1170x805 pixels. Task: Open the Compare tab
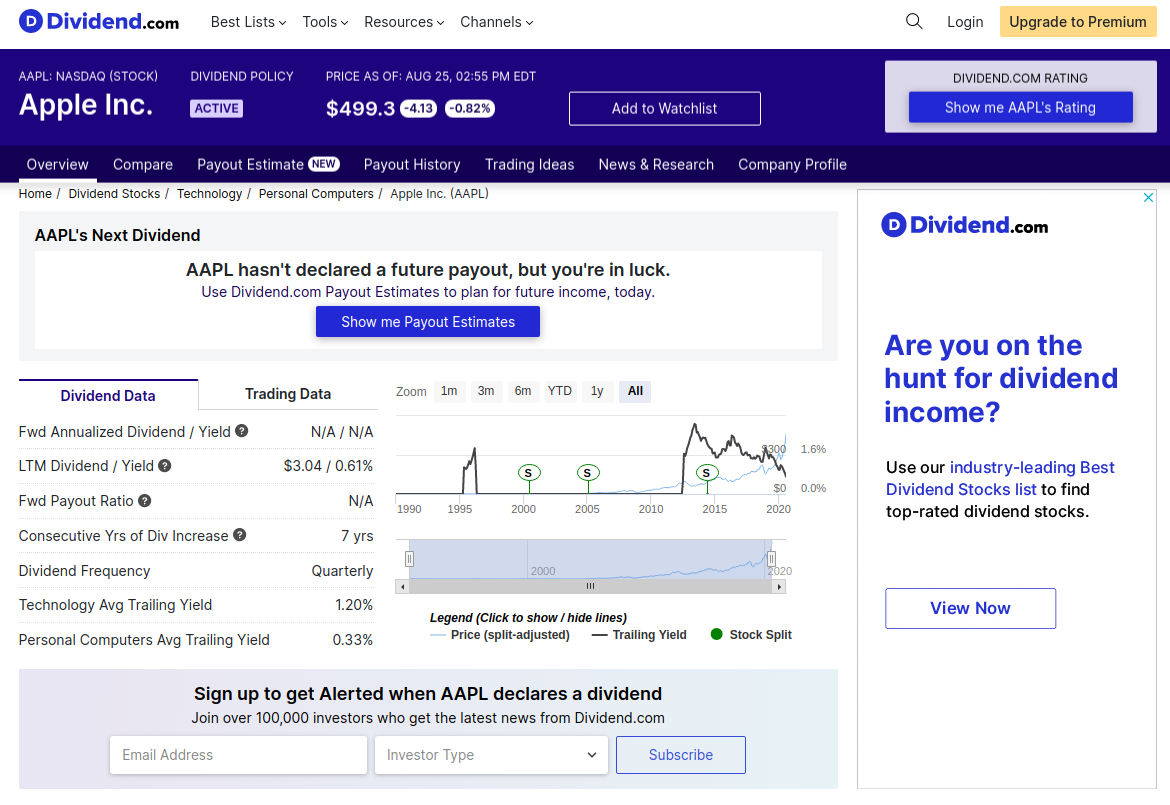tap(143, 164)
